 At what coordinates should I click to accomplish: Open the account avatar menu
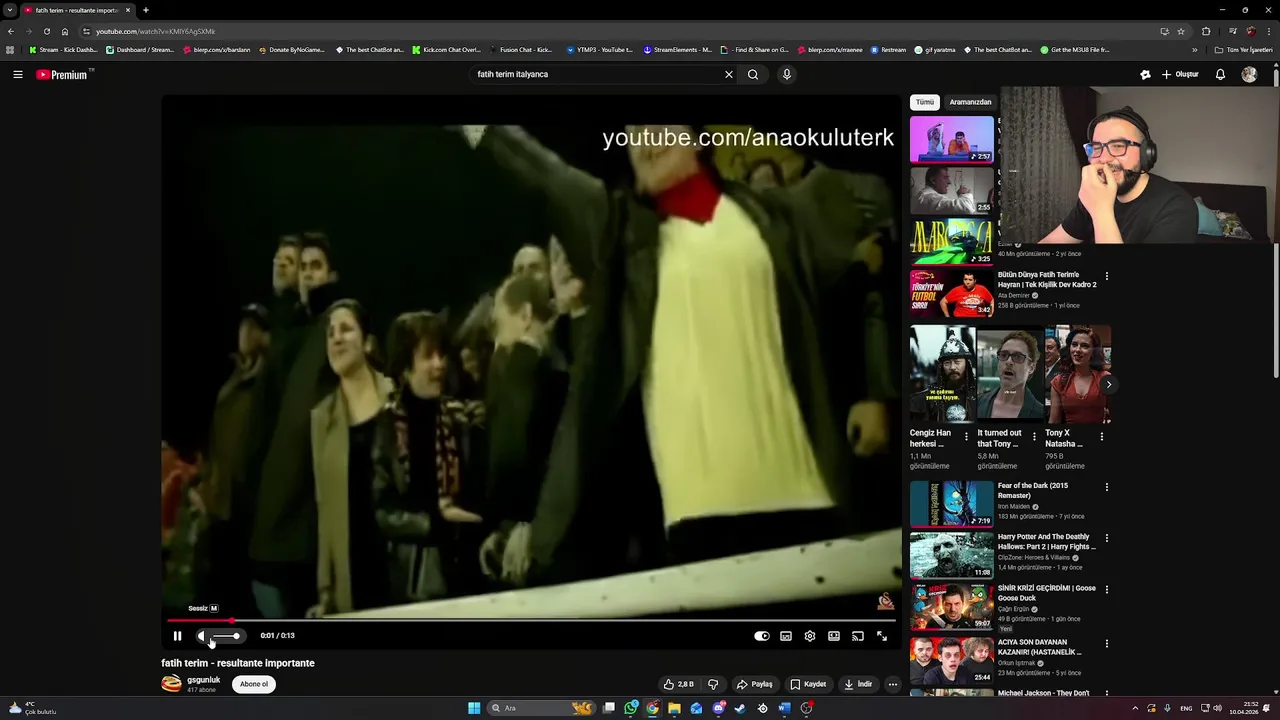[x=1249, y=74]
